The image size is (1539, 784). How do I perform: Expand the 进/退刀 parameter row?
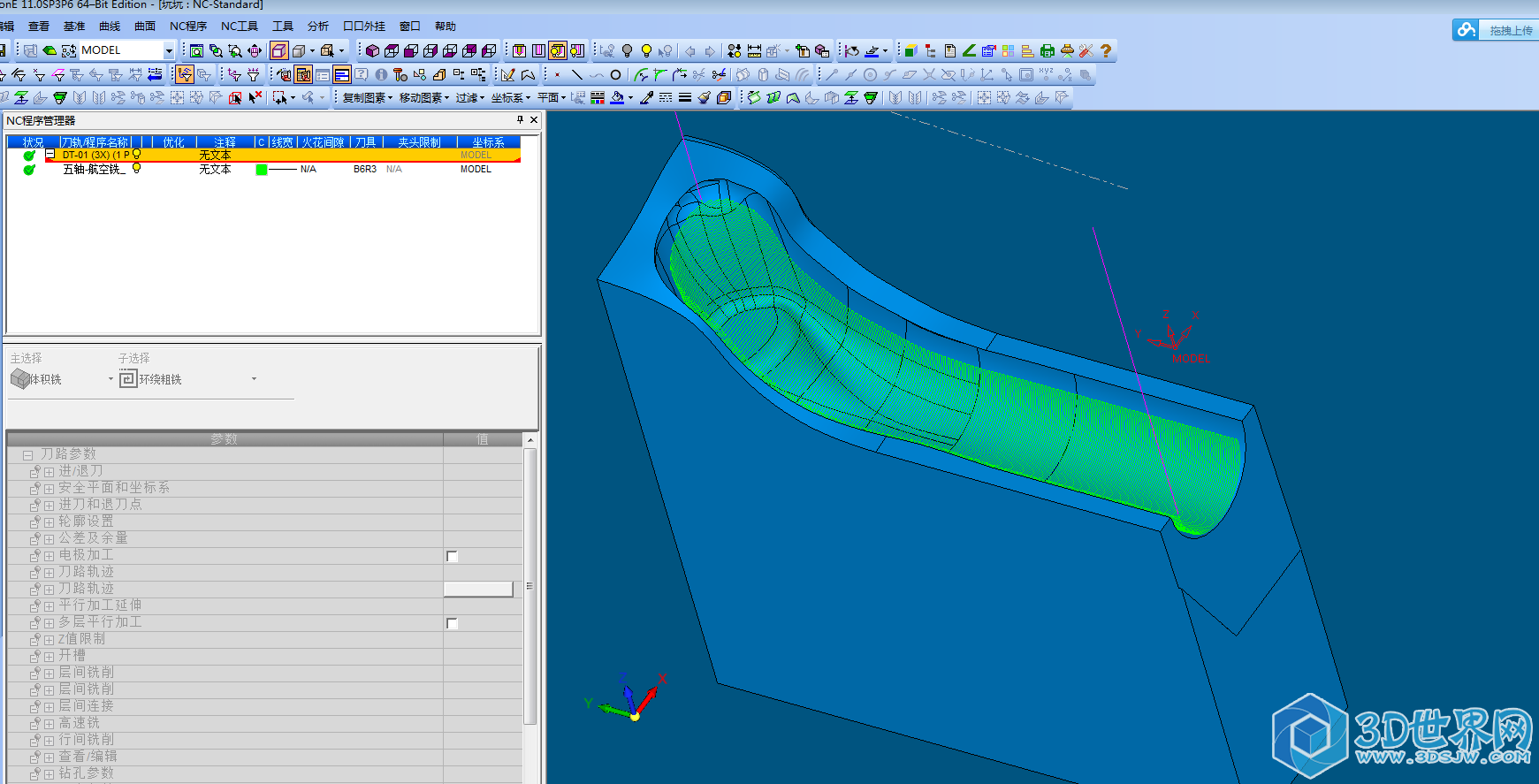click(49, 472)
